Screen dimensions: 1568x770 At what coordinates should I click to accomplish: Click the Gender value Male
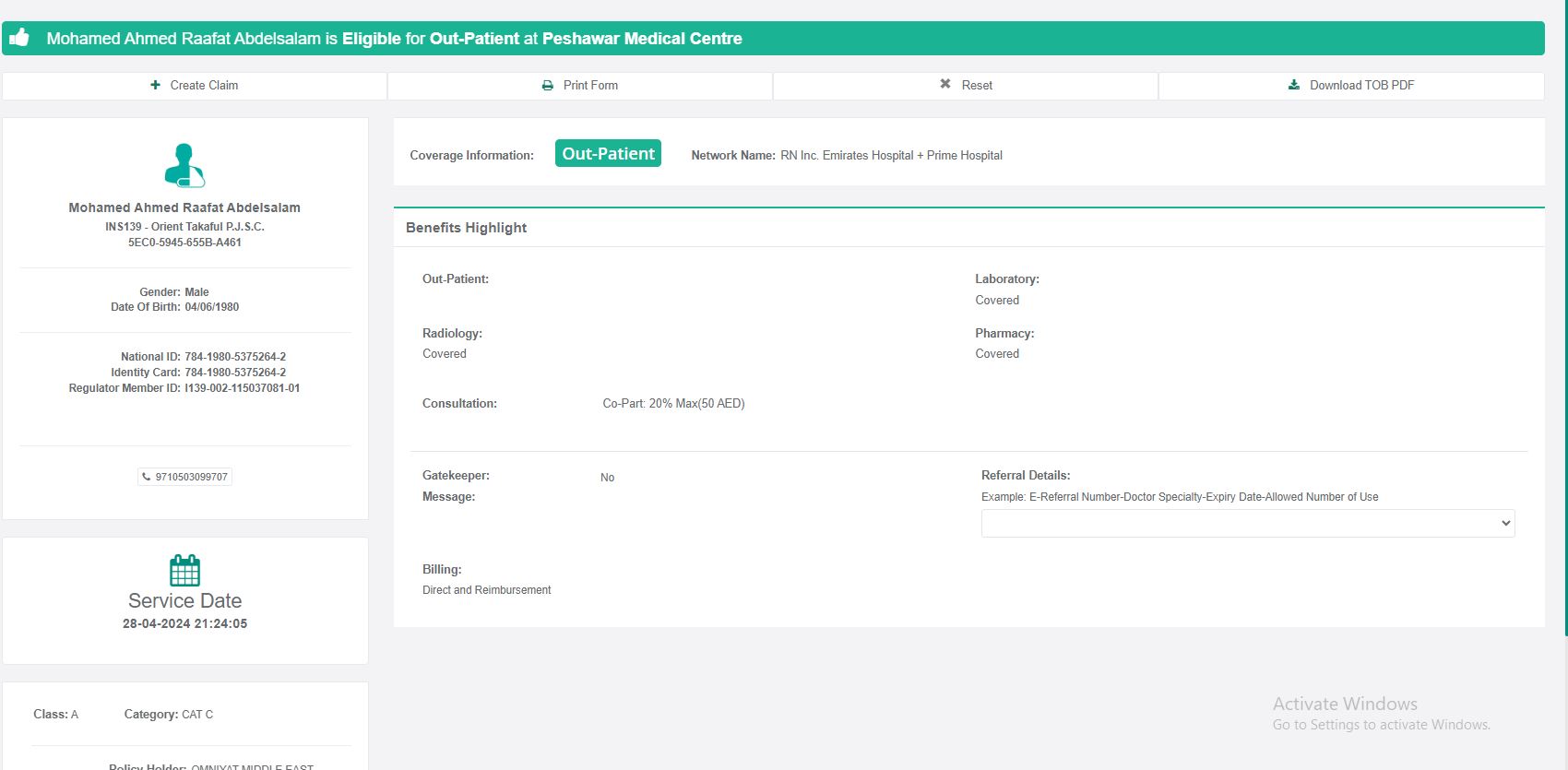coord(196,292)
